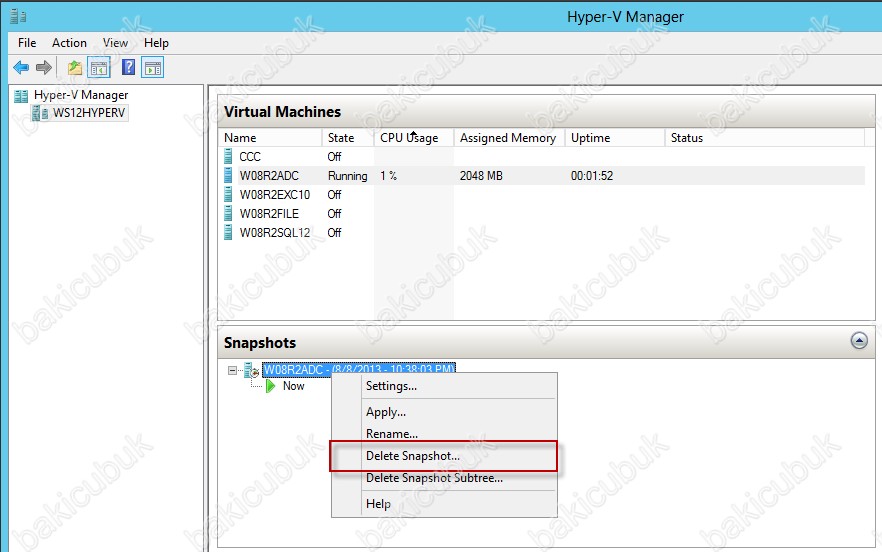Select the W08R2FILE virtual machine name
Image resolution: width=882 pixels, height=552 pixels.
pos(269,214)
